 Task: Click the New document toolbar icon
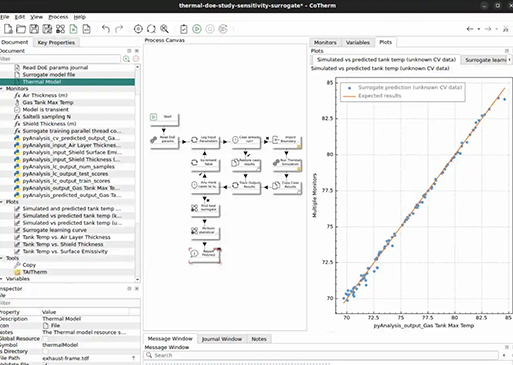click(x=8, y=29)
